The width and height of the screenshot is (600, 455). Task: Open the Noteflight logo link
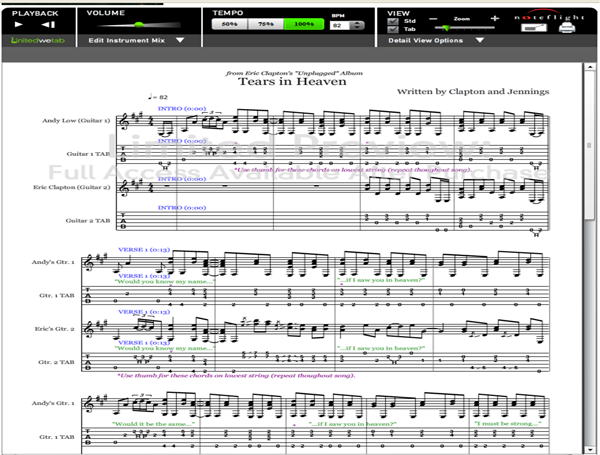(x=549, y=16)
